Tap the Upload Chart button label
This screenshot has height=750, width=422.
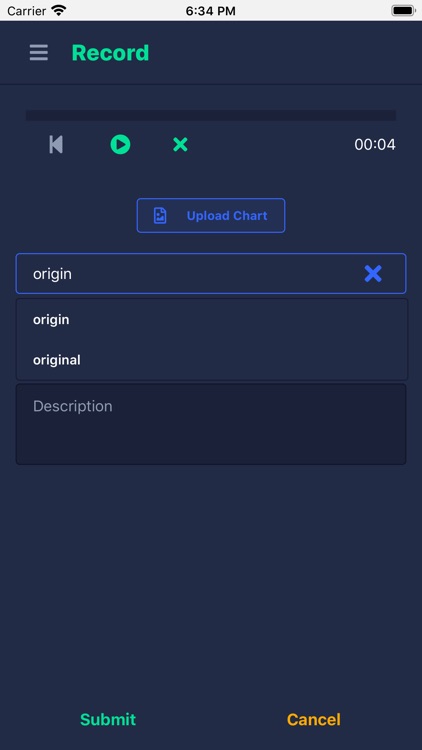click(227, 216)
